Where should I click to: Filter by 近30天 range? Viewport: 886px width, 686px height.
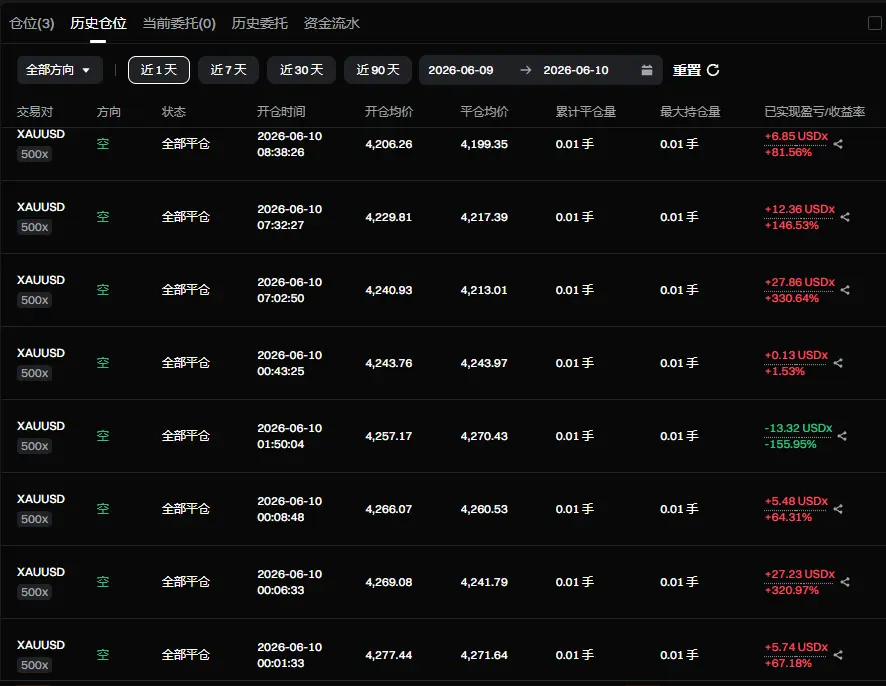301,70
